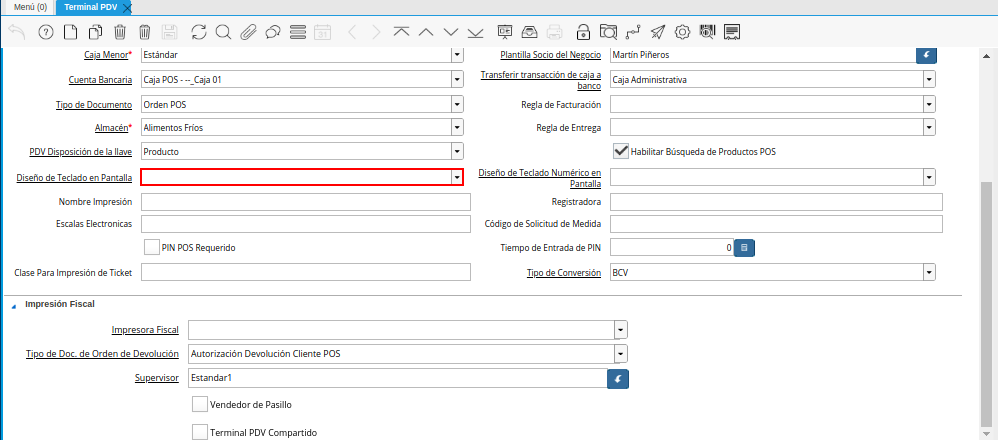Viewport: 998px width, 441px height.
Task: Close the Terminal PDV tab
Action: [127, 8]
